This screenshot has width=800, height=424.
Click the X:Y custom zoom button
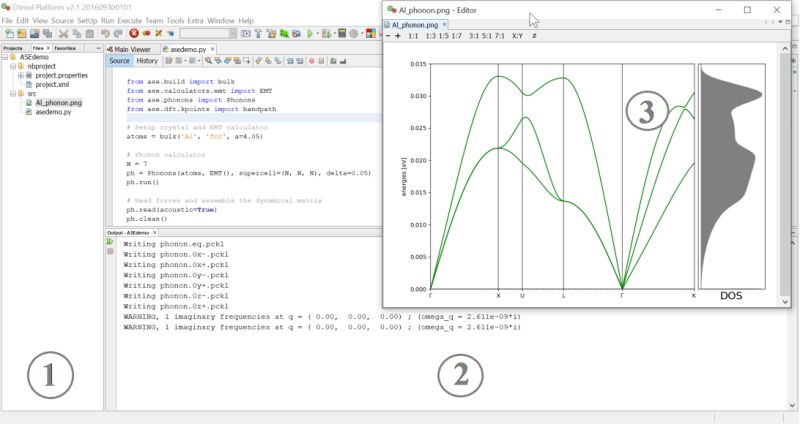(x=517, y=36)
